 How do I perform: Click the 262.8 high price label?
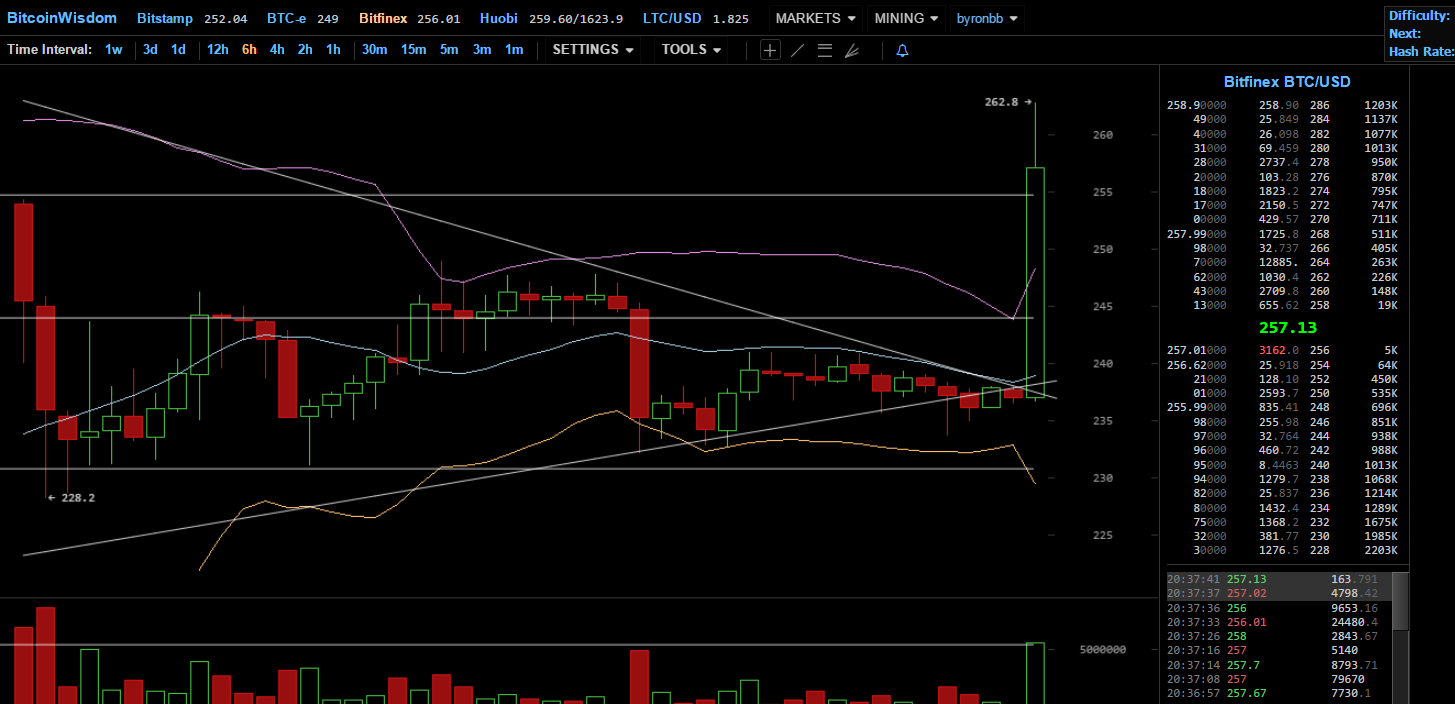point(1001,102)
